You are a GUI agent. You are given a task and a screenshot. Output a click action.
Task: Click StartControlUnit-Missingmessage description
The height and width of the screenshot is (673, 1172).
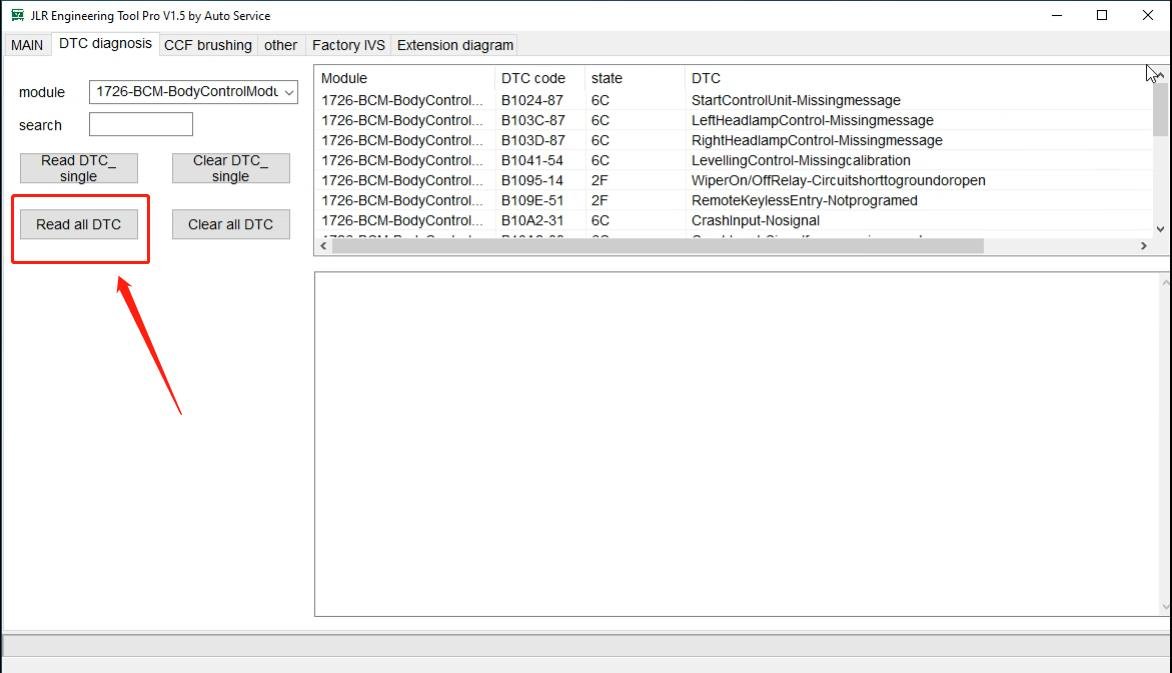pyautogui.click(x=795, y=100)
